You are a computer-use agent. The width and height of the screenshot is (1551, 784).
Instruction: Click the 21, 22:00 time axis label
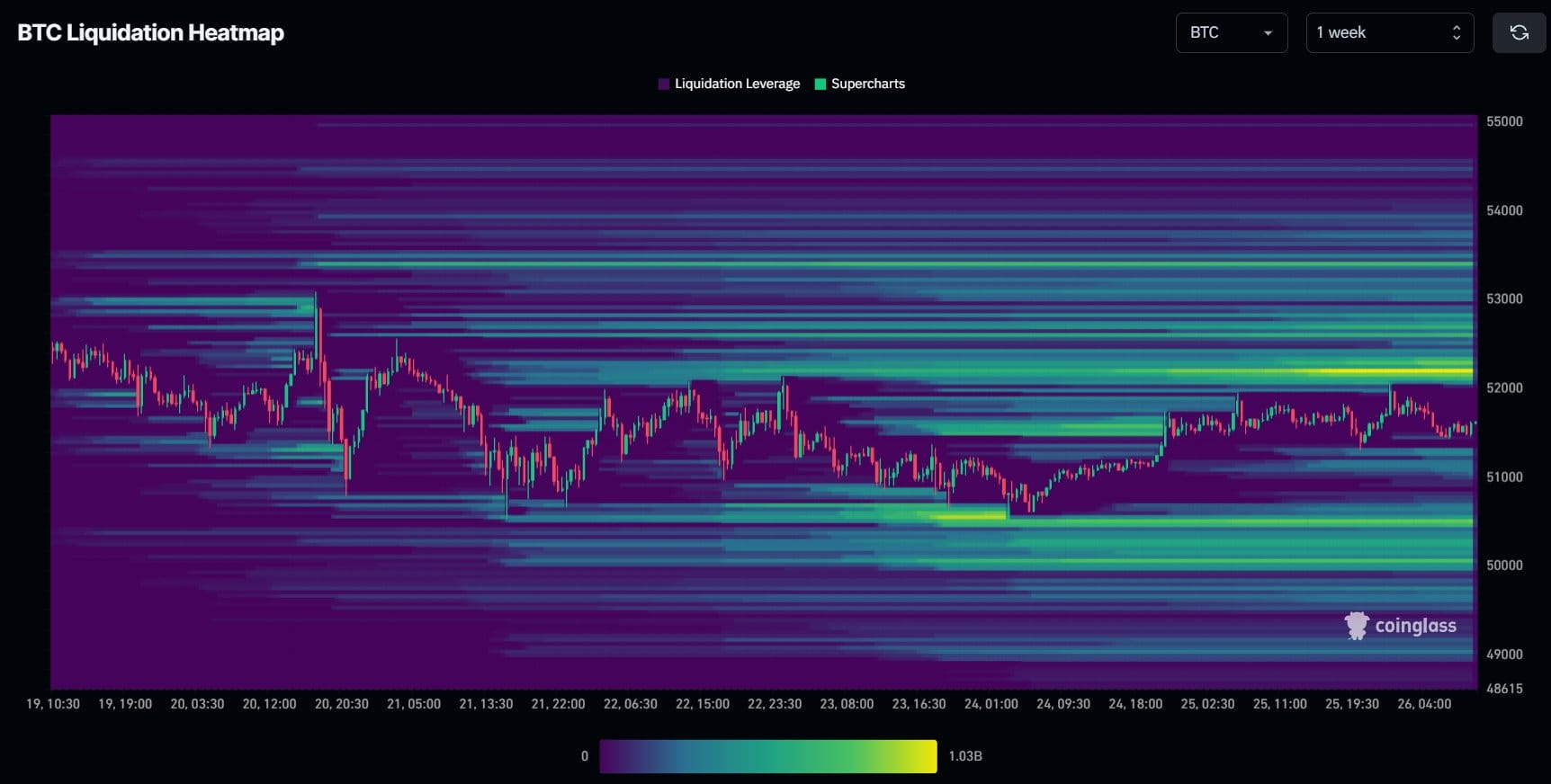point(558,704)
